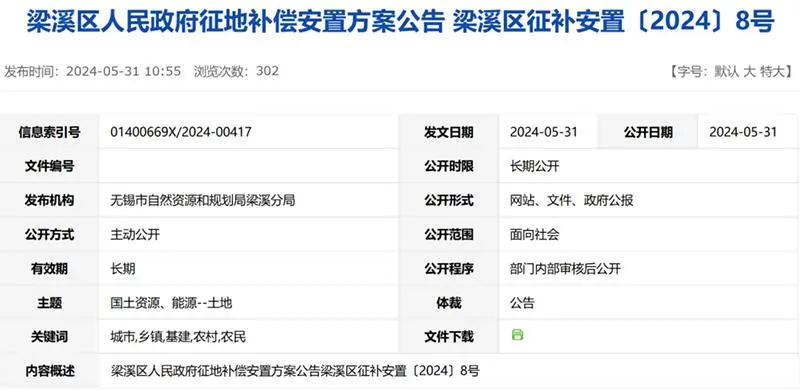Select the 主动公开 value

tap(135, 234)
